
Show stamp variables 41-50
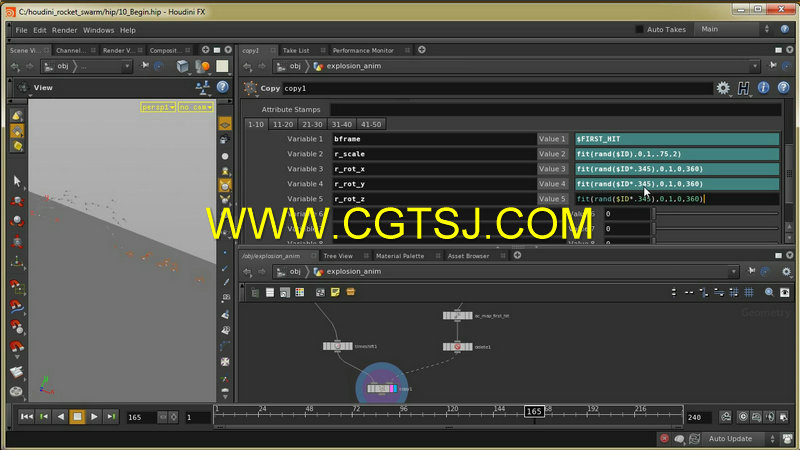point(371,124)
